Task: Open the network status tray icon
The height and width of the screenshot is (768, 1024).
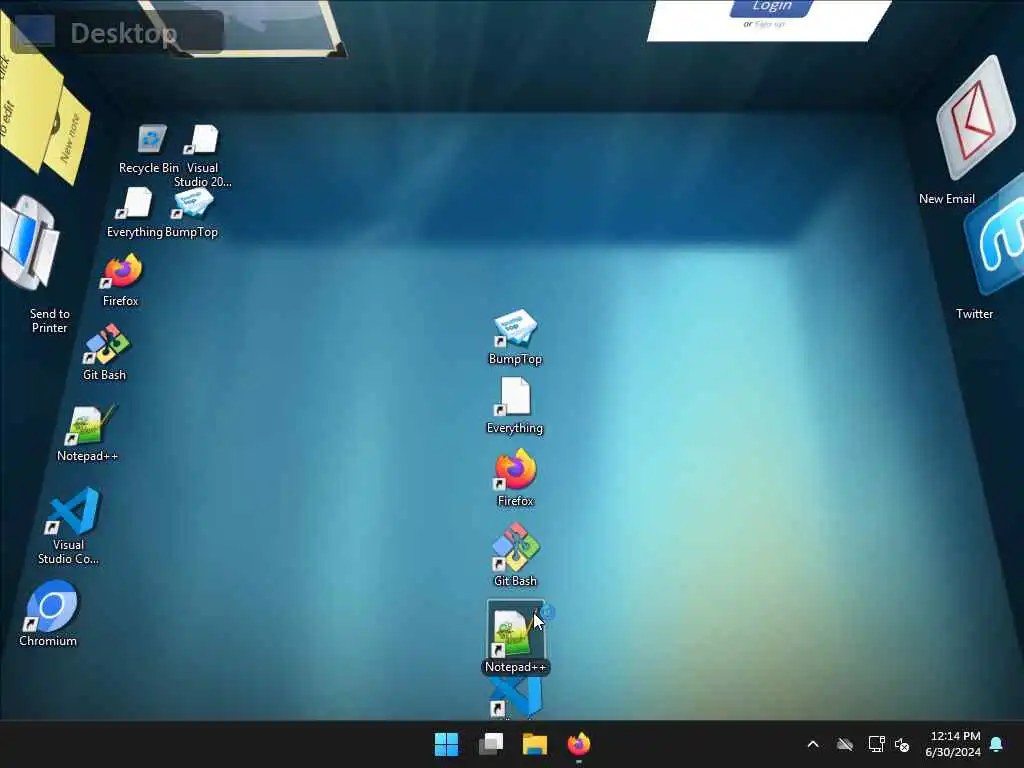Action: 876,744
